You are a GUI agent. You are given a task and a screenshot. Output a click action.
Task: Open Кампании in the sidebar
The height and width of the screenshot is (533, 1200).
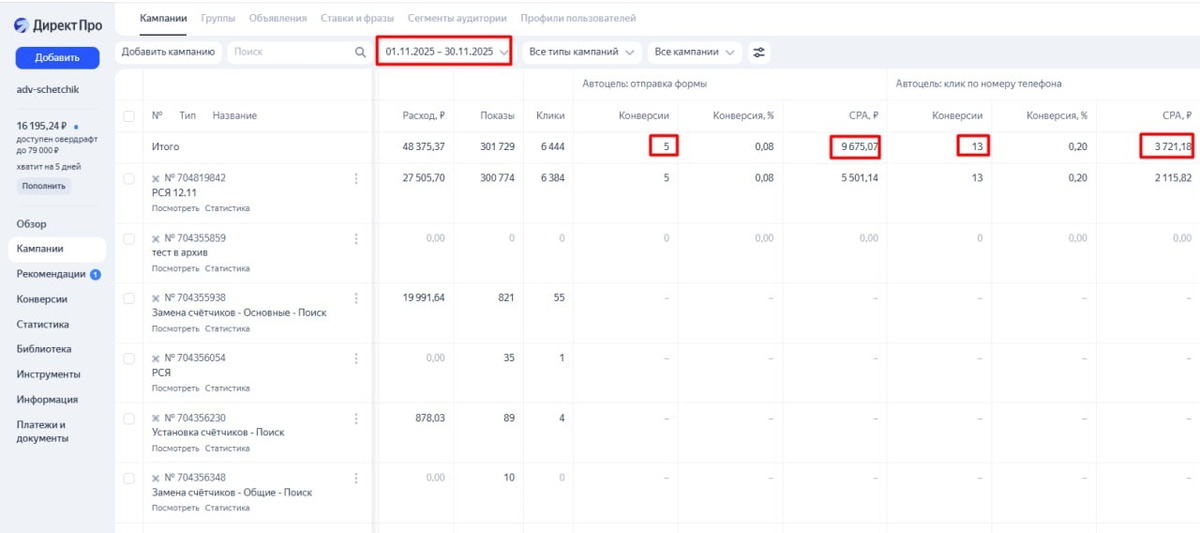coord(56,249)
